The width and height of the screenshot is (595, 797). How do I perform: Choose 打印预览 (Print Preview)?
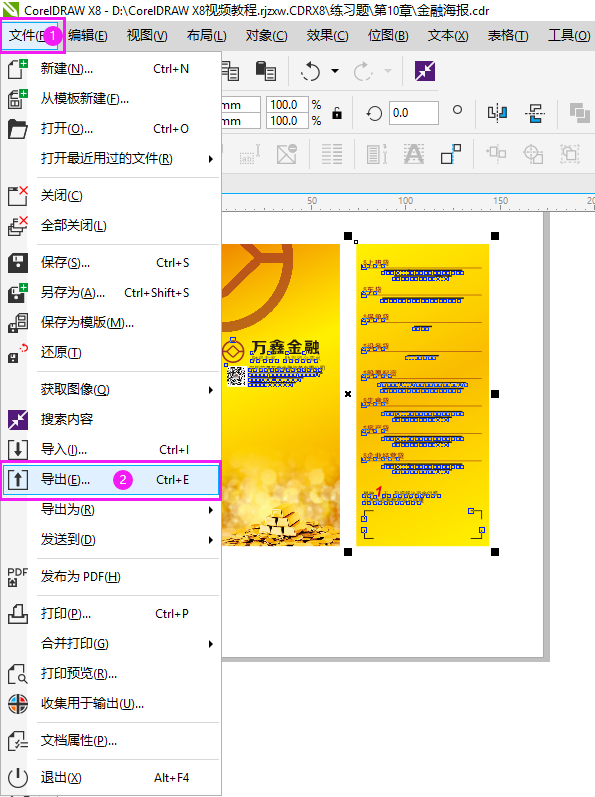click(x=111, y=674)
